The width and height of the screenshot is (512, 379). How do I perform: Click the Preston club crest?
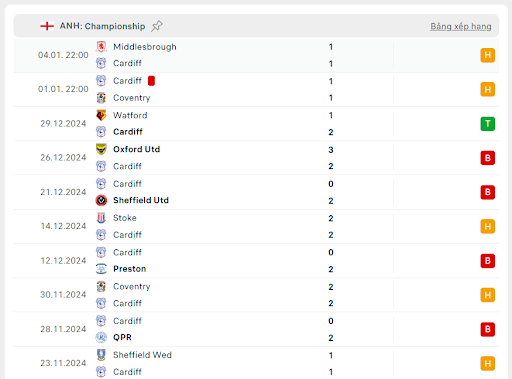101,269
